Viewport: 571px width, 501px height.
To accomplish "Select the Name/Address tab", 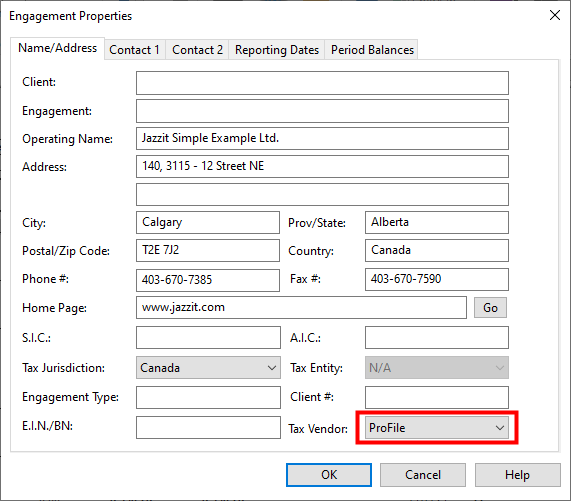I will point(58,48).
